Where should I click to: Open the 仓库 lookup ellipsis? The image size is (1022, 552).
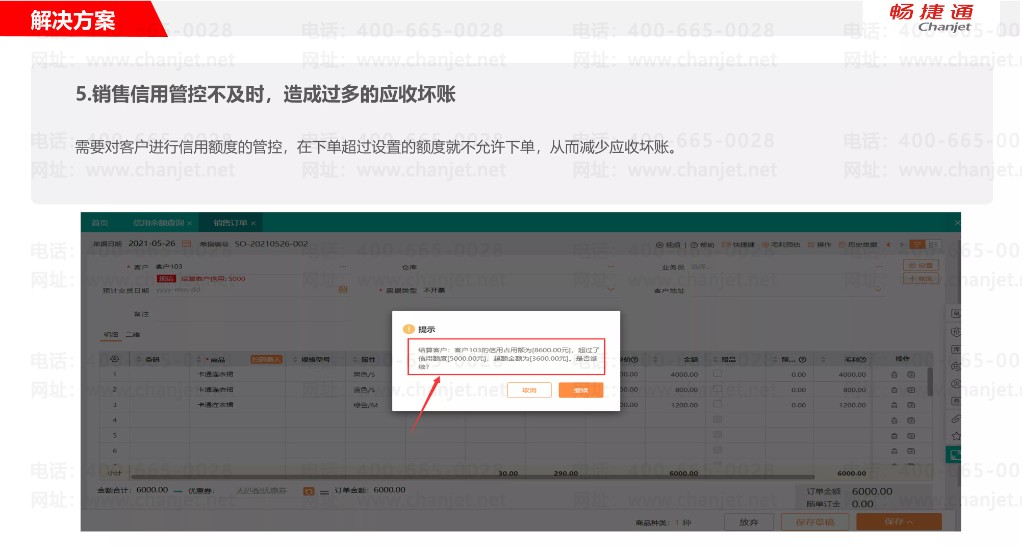coord(610,267)
